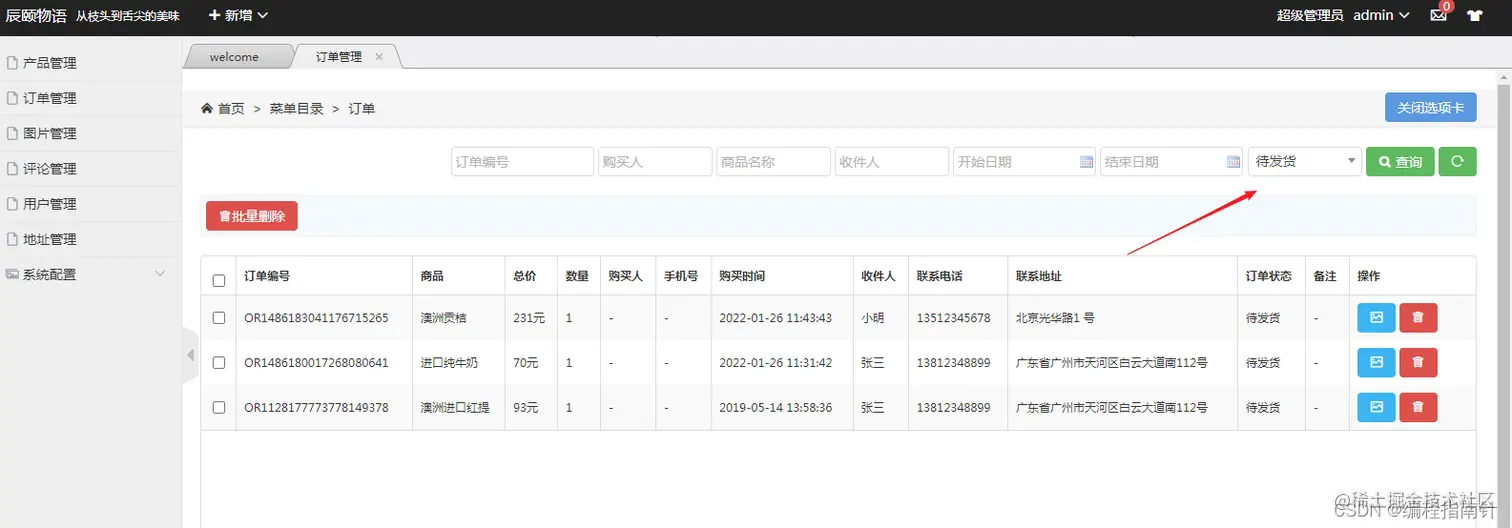Click the timestamp 2019-05-14 13:58:36
This screenshot has height=528, width=1512.
[x=775, y=407]
